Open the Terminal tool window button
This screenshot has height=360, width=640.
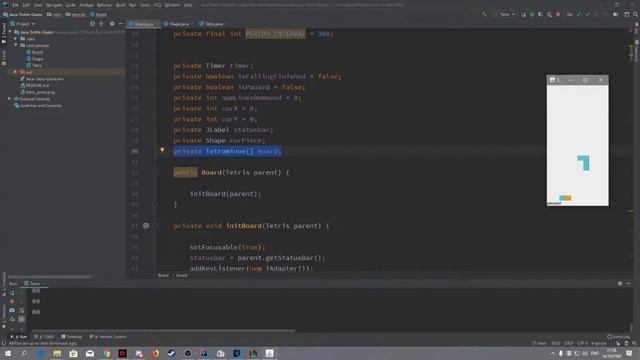click(71, 337)
